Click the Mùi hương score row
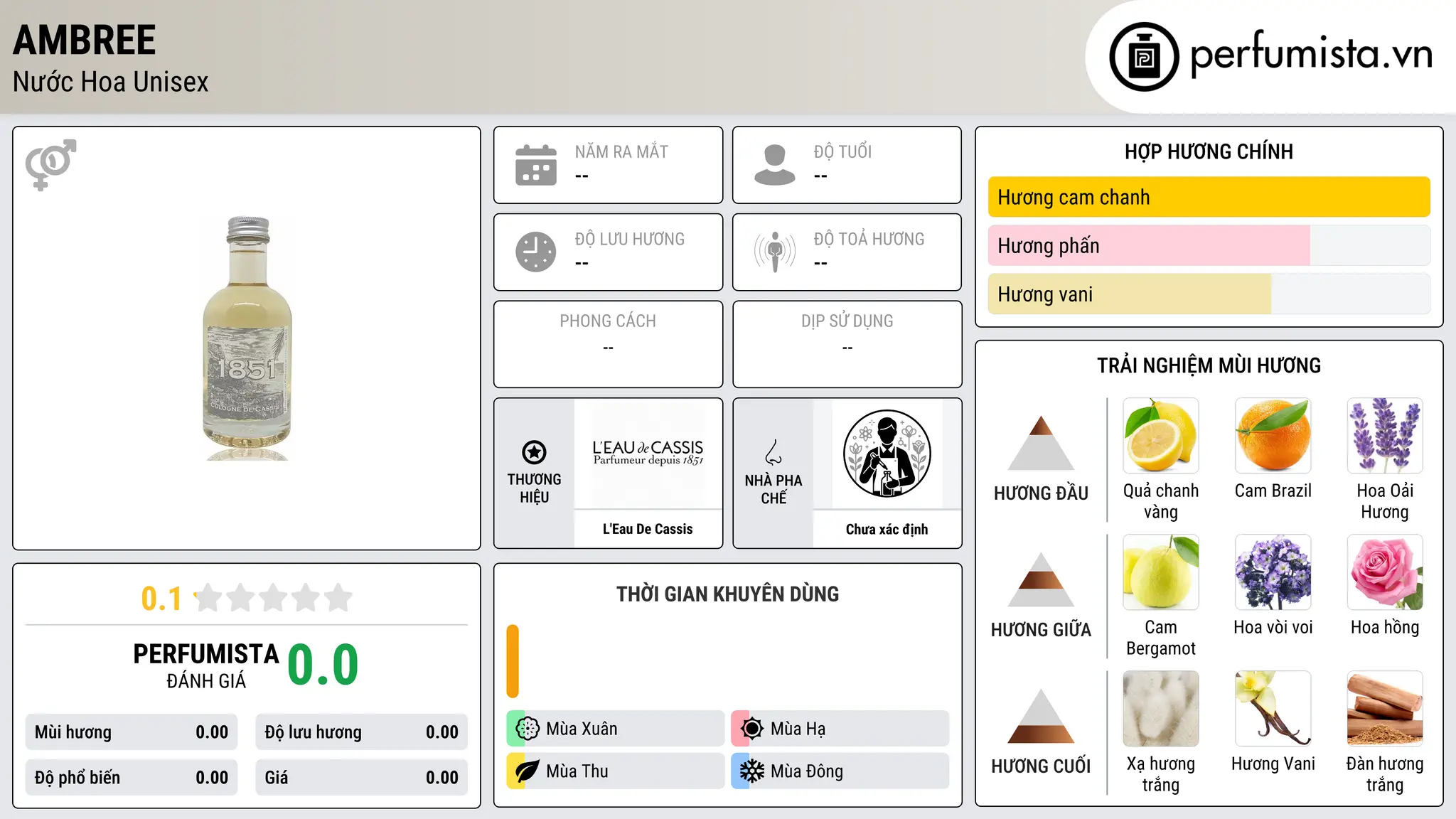1456x819 pixels. (x=132, y=732)
